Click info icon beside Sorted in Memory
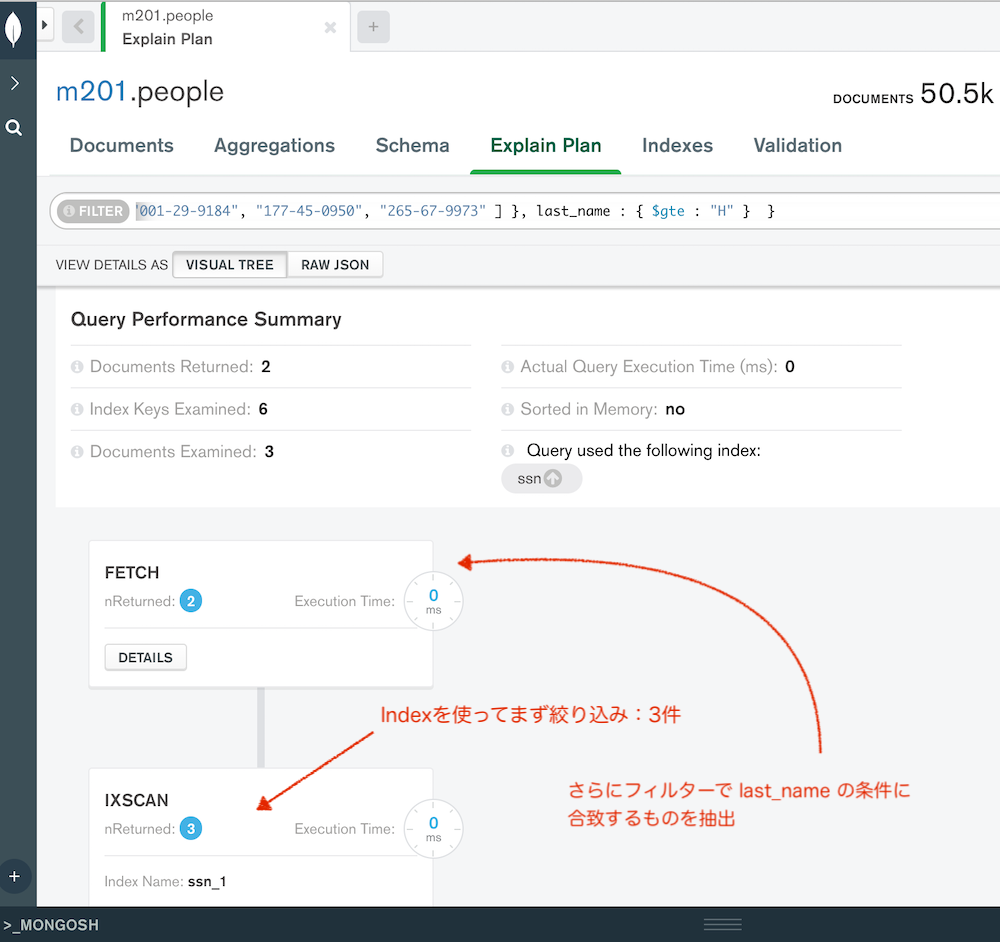Image resolution: width=1000 pixels, height=942 pixels. point(508,409)
